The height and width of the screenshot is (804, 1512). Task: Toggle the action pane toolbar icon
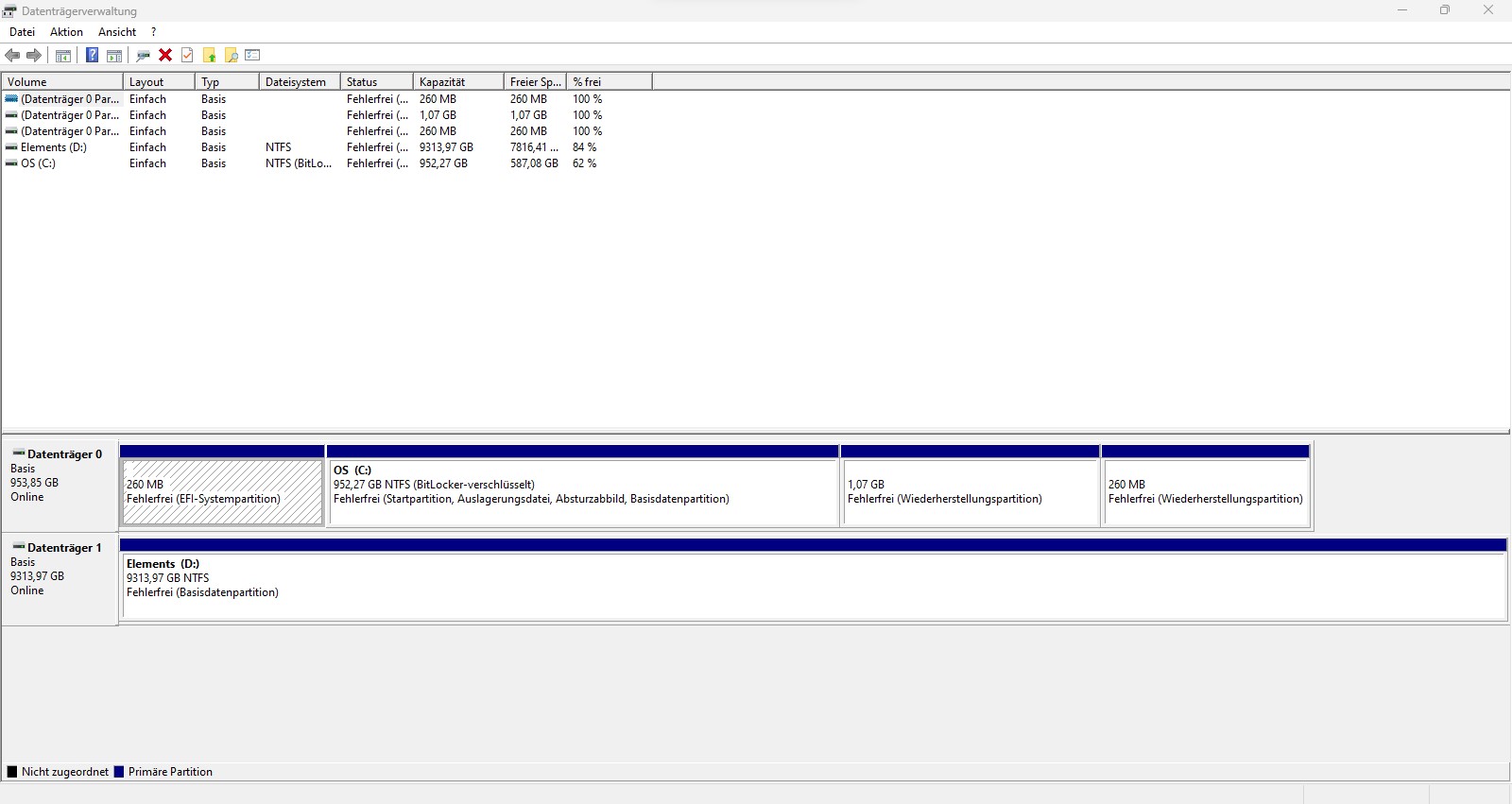pyautogui.click(x=114, y=56)
